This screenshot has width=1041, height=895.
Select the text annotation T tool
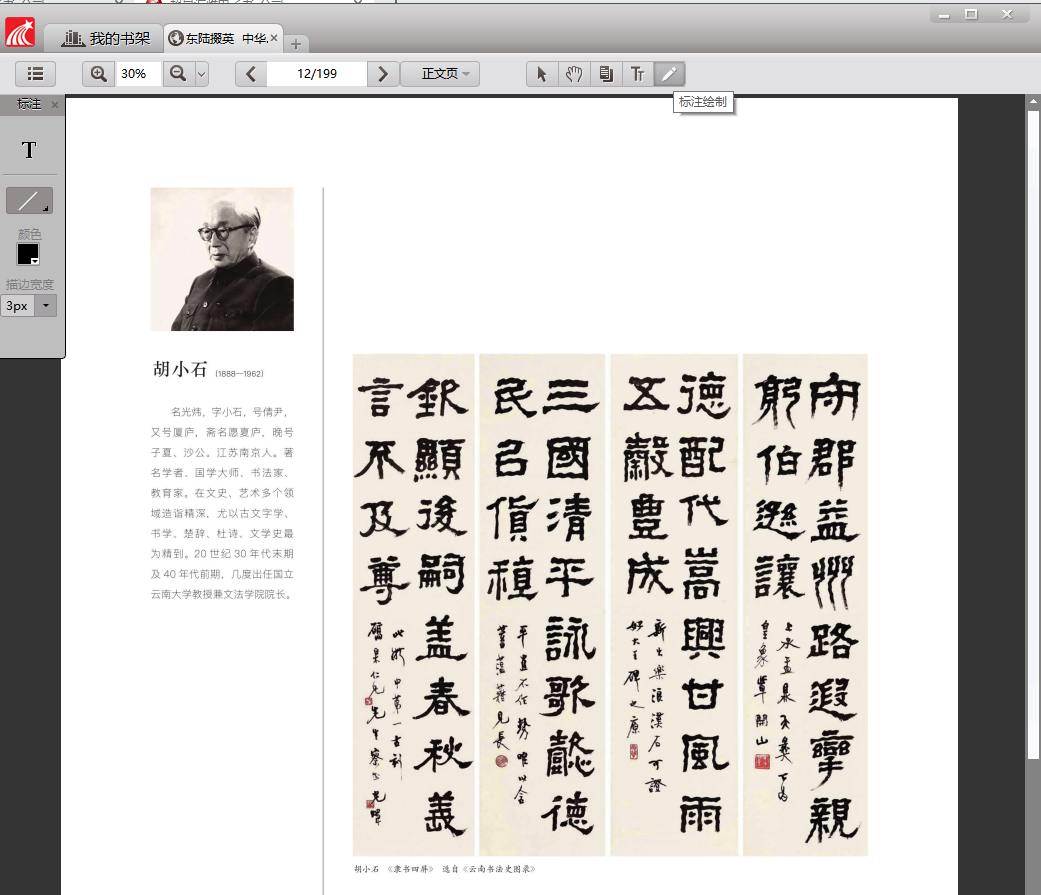click(29, 150)
